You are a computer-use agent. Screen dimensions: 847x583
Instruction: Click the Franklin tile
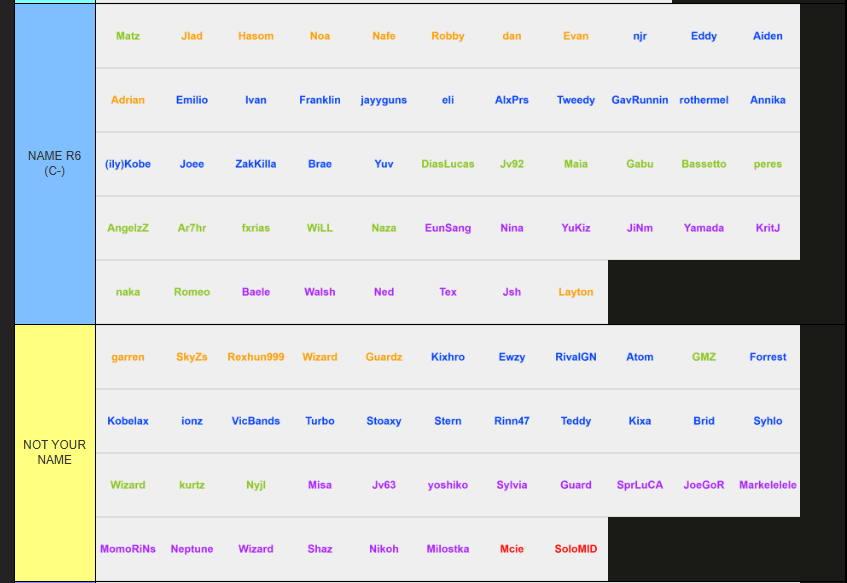(320, 100)
